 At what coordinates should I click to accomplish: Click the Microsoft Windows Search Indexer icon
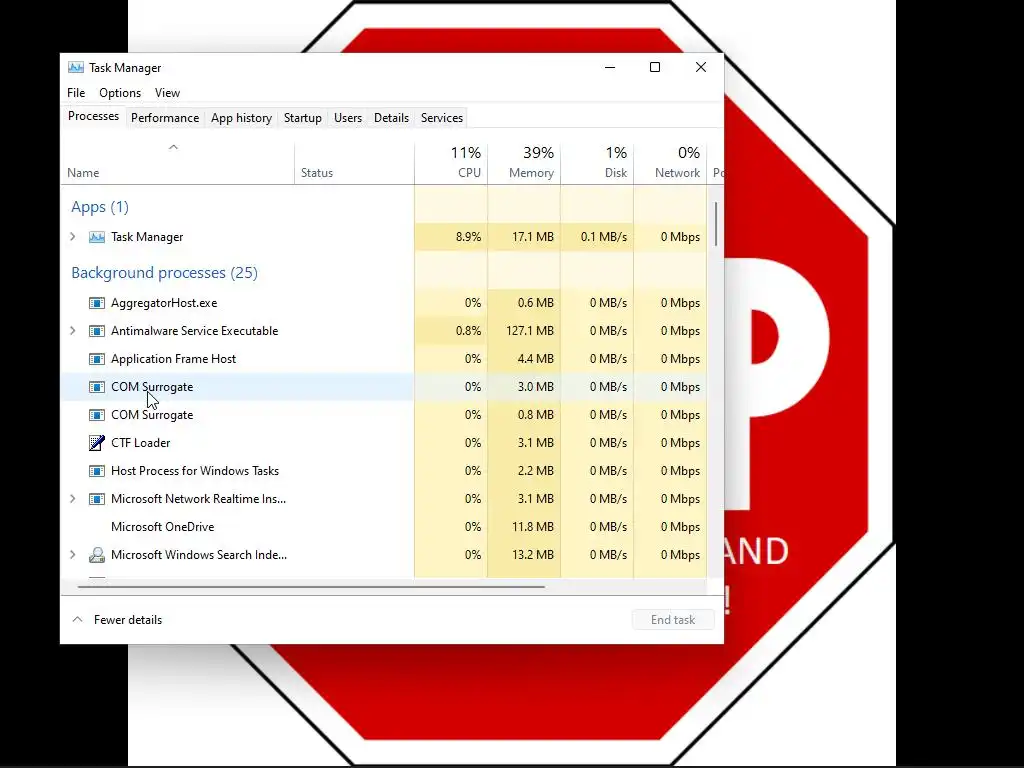tap(97, 555)
